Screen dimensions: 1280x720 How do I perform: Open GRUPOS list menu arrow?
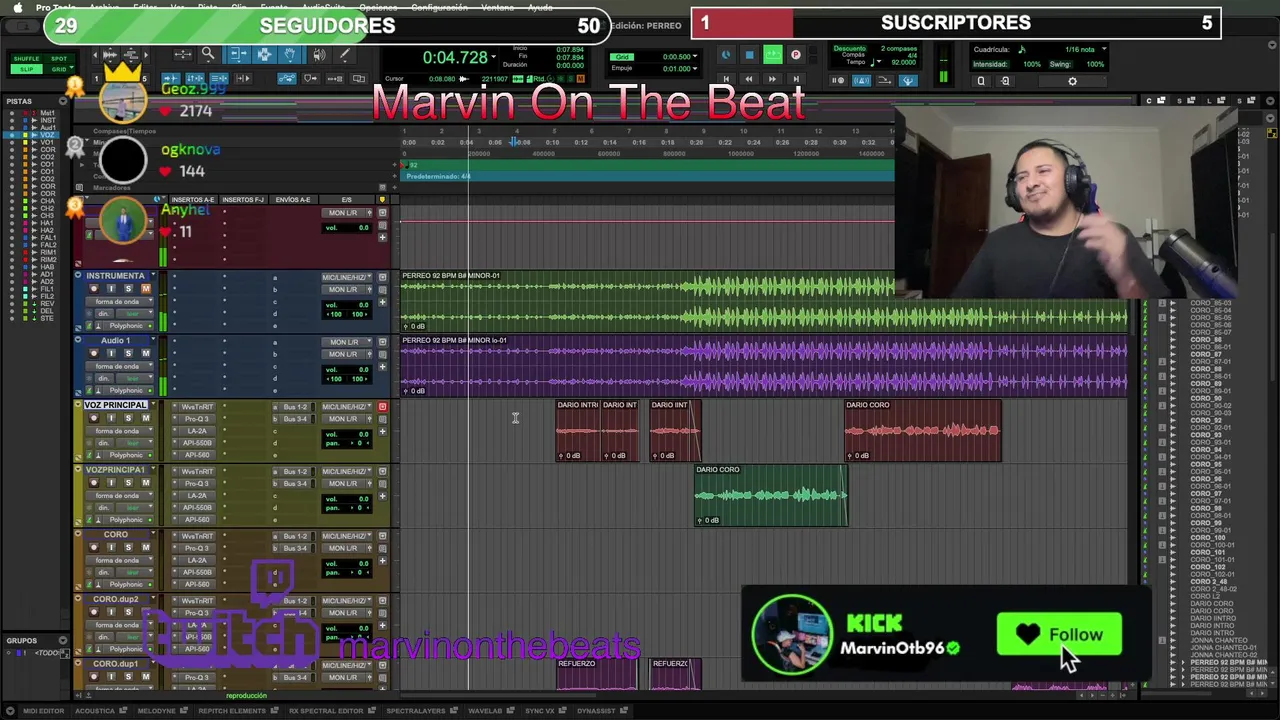tap(65, 640)
